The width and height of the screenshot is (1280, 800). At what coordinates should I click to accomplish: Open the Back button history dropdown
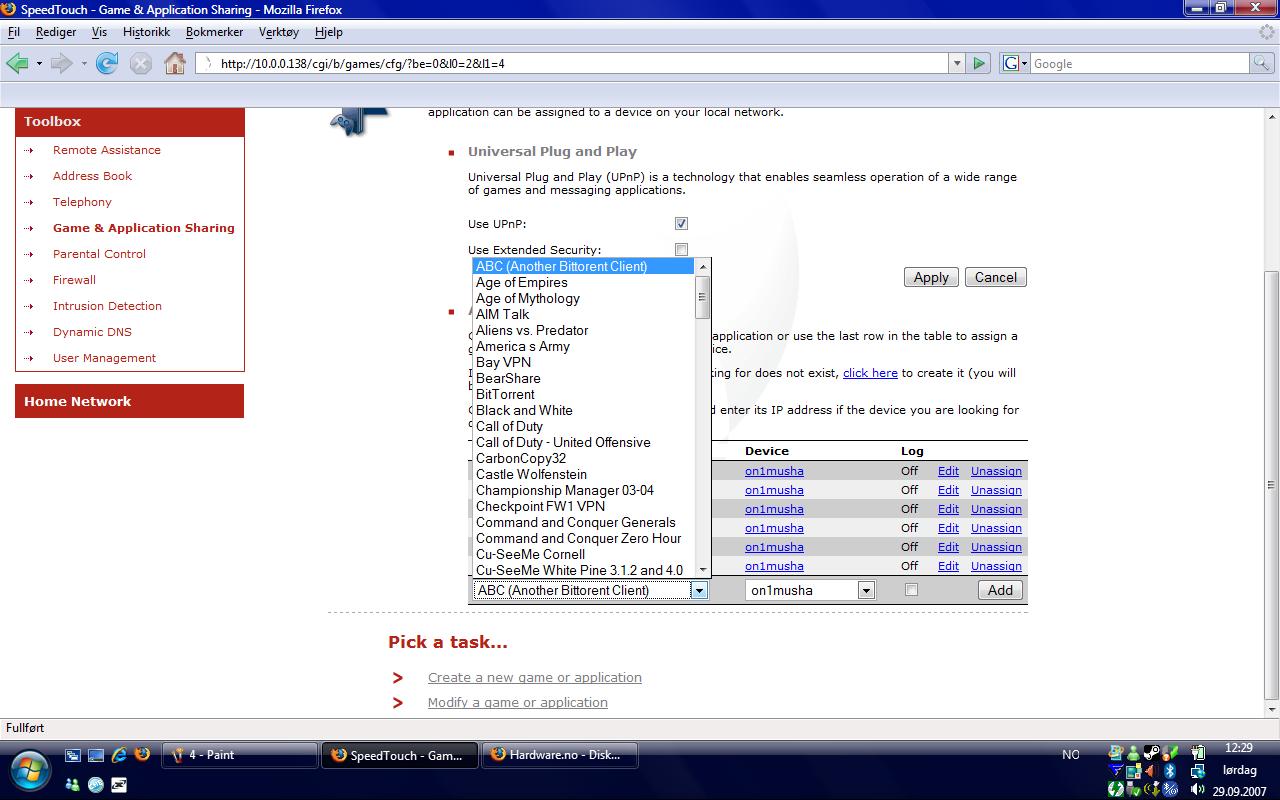[38, 63]
